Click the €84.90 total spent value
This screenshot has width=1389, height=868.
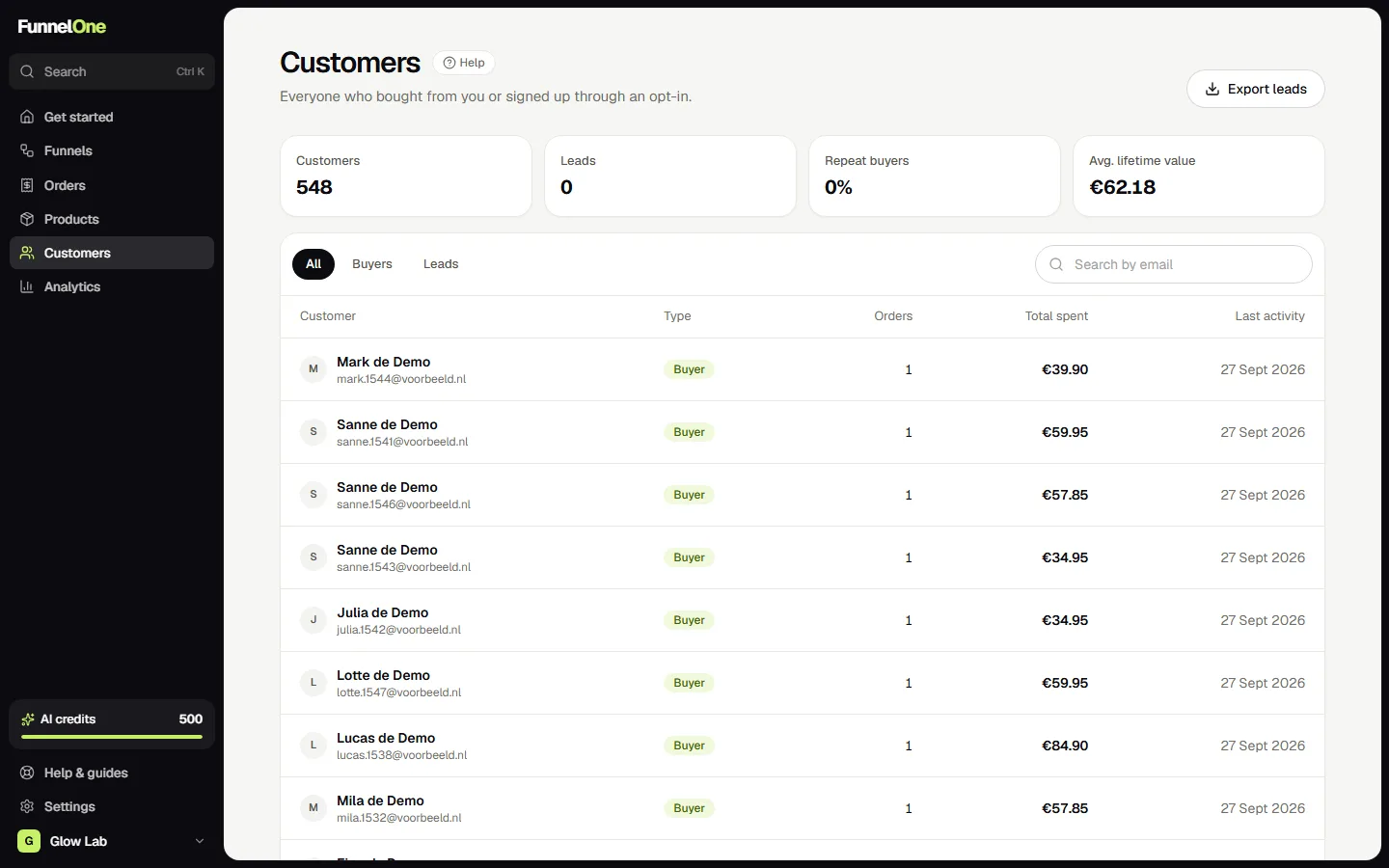pos(1065,746)
